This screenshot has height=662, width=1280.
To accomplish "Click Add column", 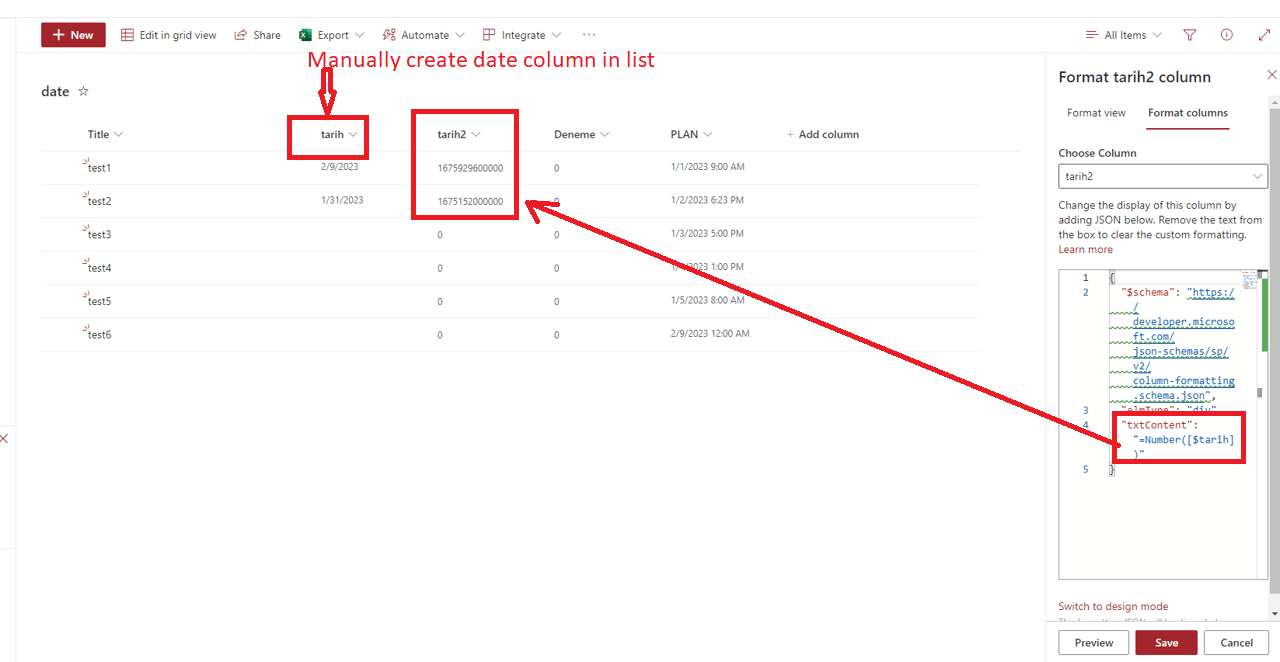I will pos(822,134).
